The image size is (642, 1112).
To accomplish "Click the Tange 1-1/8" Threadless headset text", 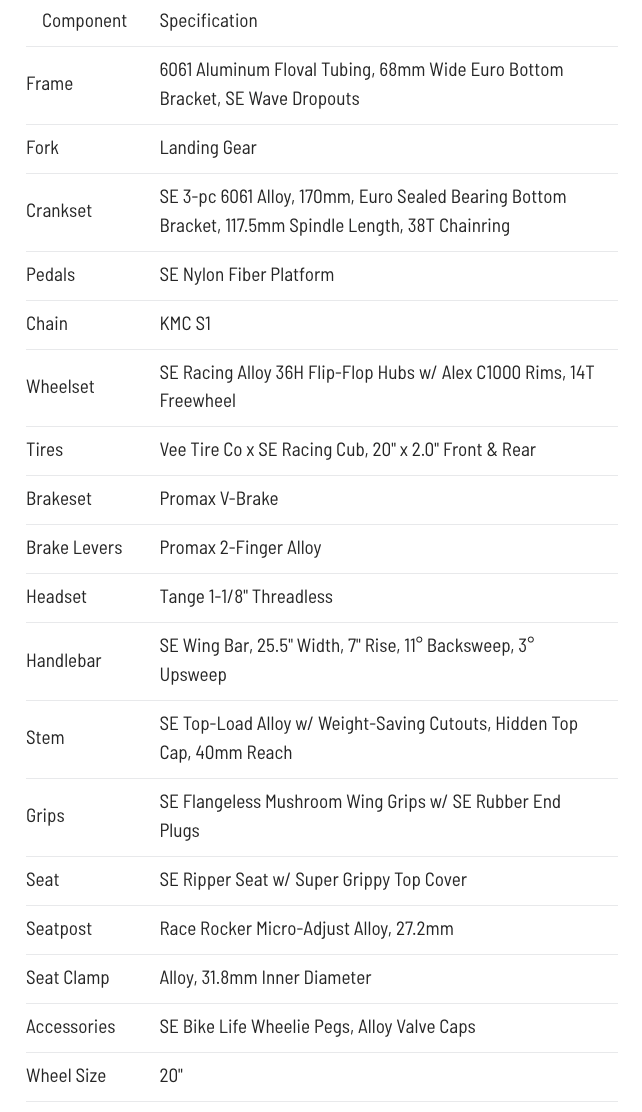I will click(246, 597).
